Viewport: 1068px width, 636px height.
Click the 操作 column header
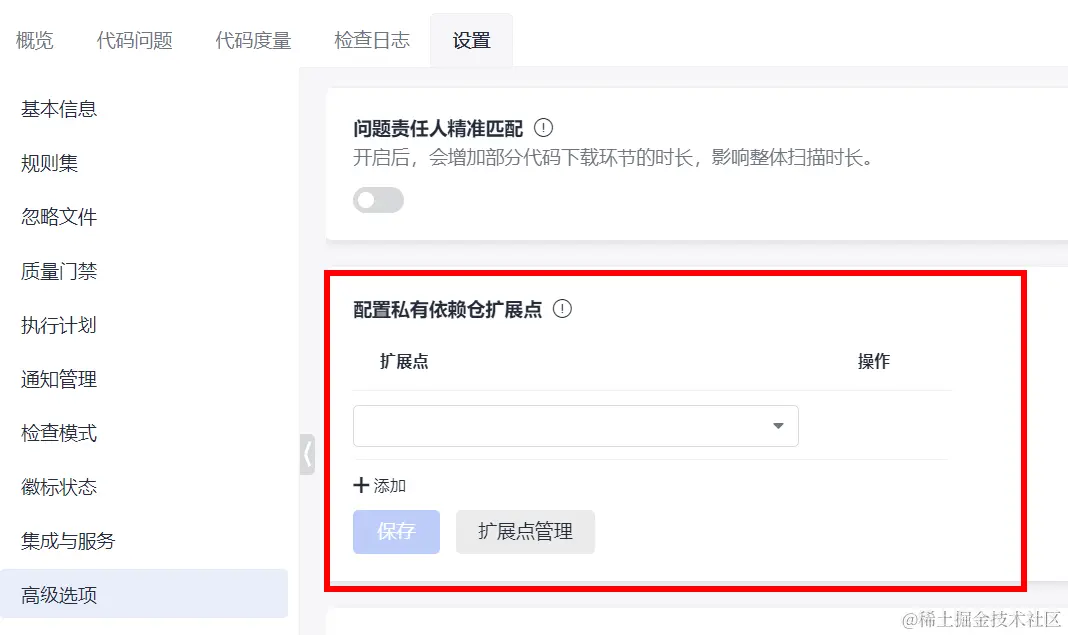874,362
